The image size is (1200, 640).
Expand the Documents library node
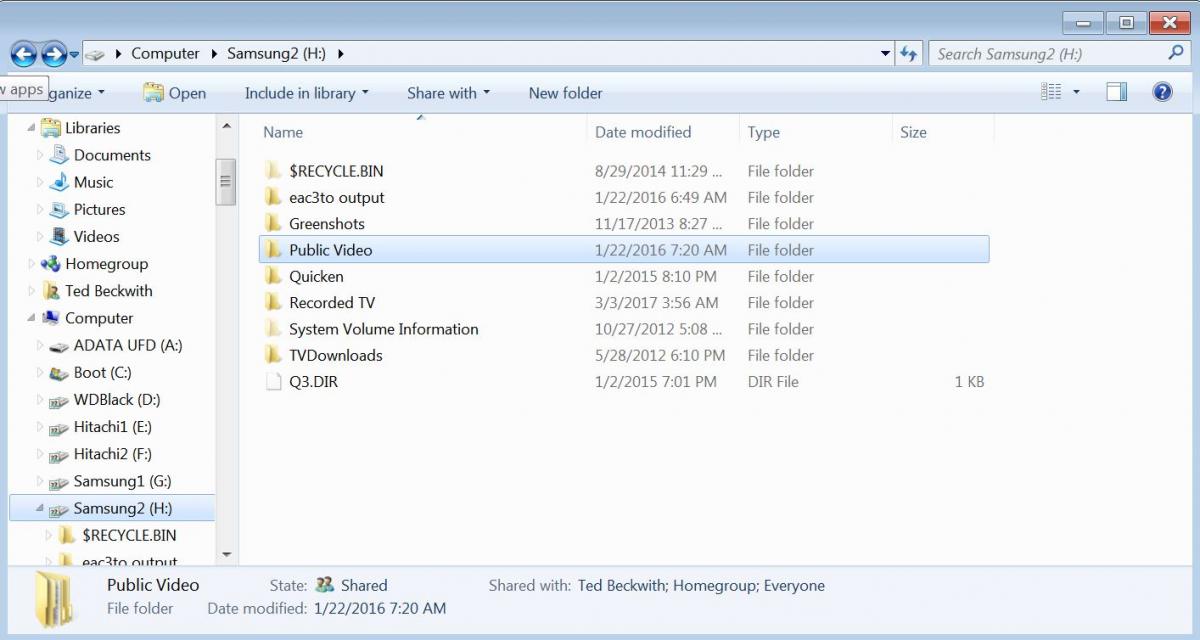pos(40,155)
